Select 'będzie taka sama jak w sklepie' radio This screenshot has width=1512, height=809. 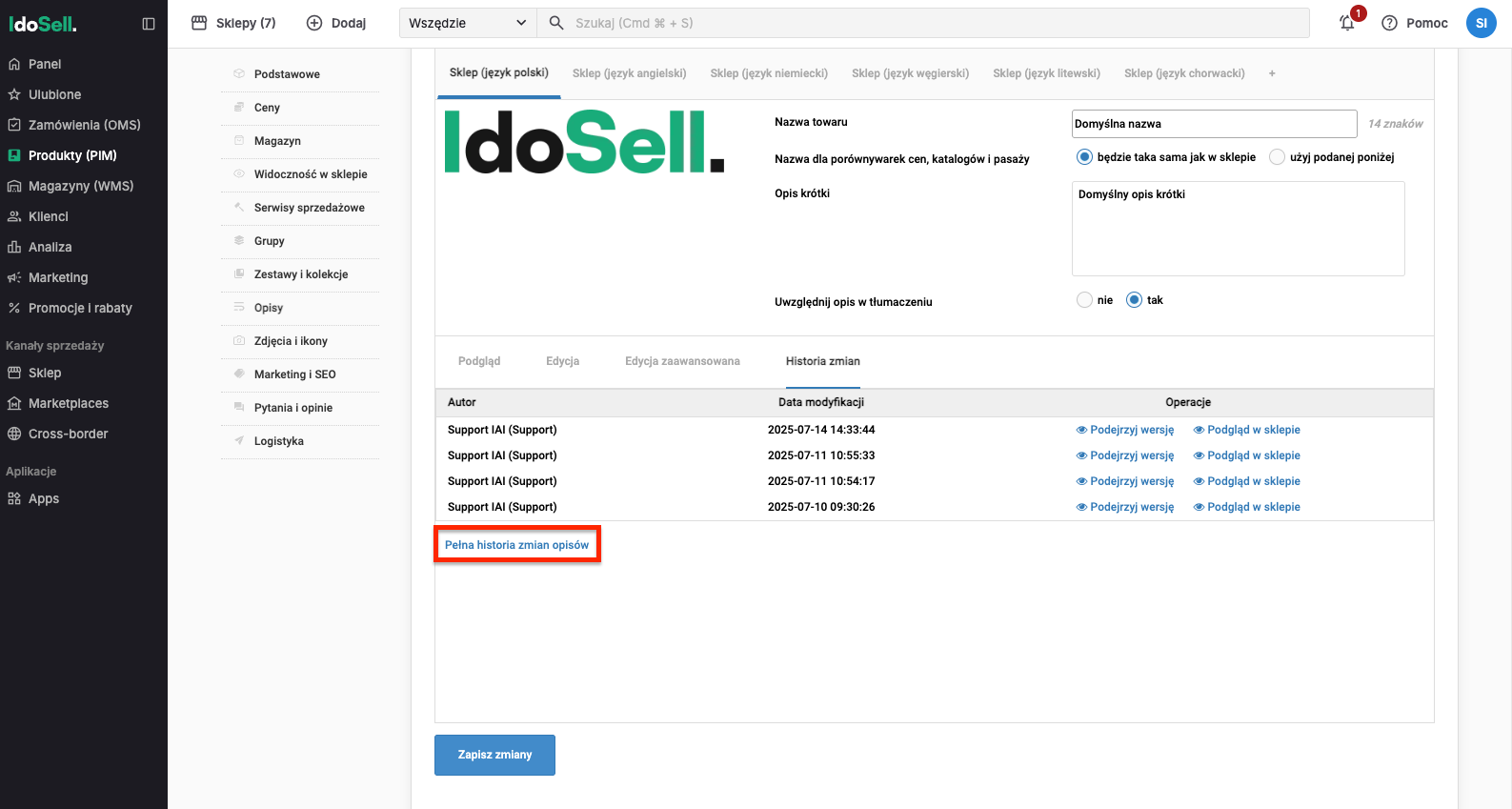point(1084,157)
